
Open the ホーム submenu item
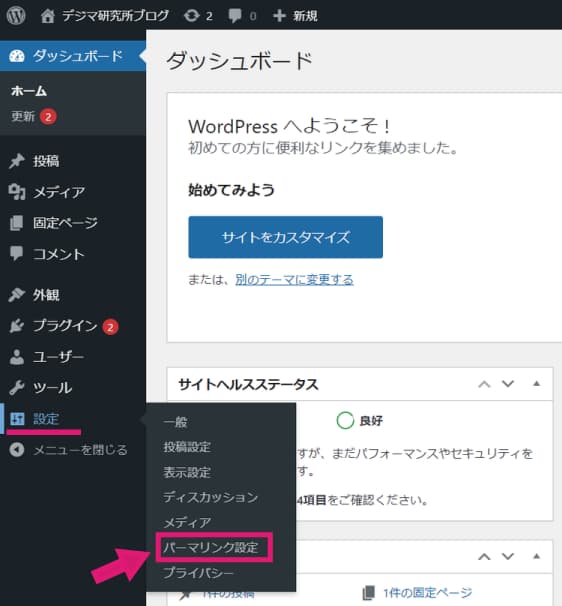tap(29, 91)
